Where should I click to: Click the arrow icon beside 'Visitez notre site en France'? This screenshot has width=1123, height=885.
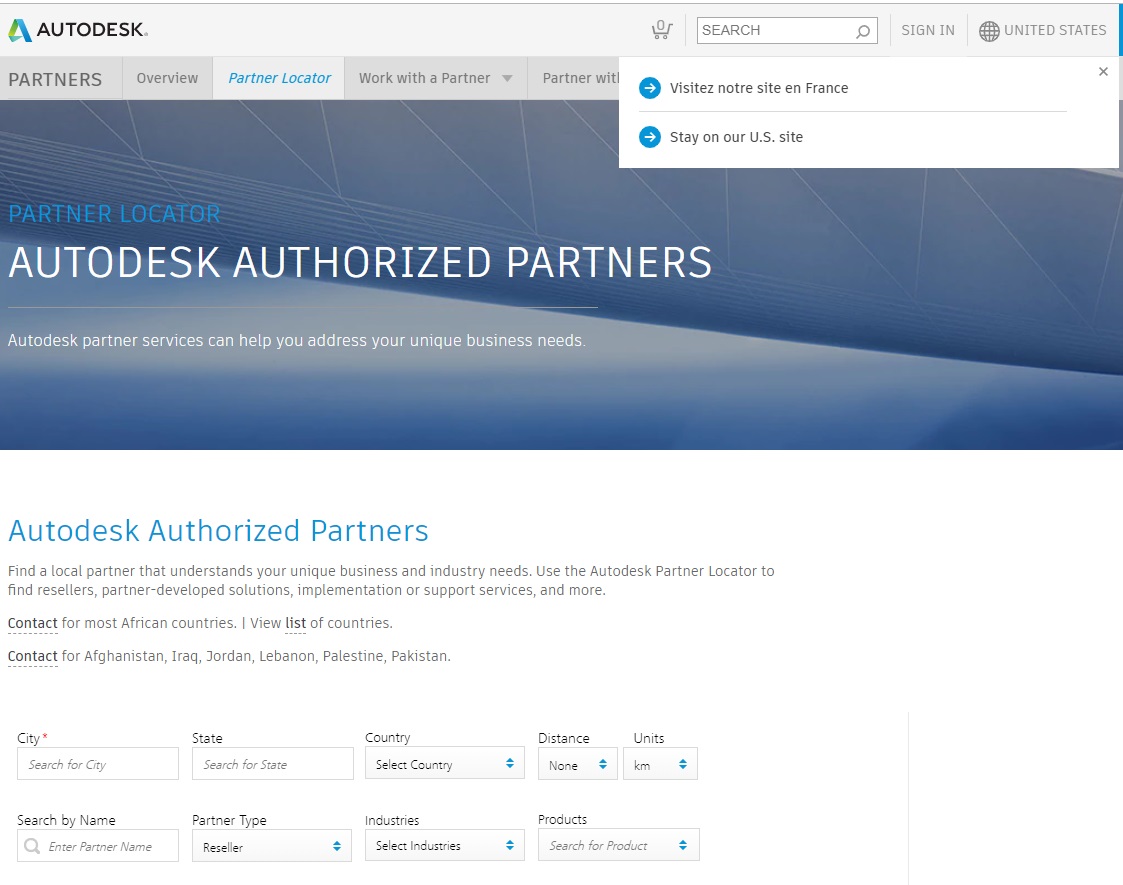click(x=650, y=88)
